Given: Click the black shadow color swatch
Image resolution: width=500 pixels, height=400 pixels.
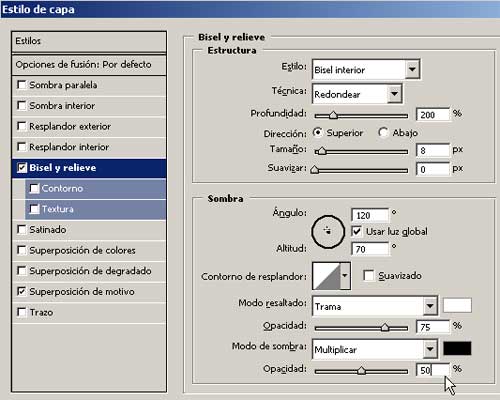Looking at the screenshot, I should [x=457, y=348].
